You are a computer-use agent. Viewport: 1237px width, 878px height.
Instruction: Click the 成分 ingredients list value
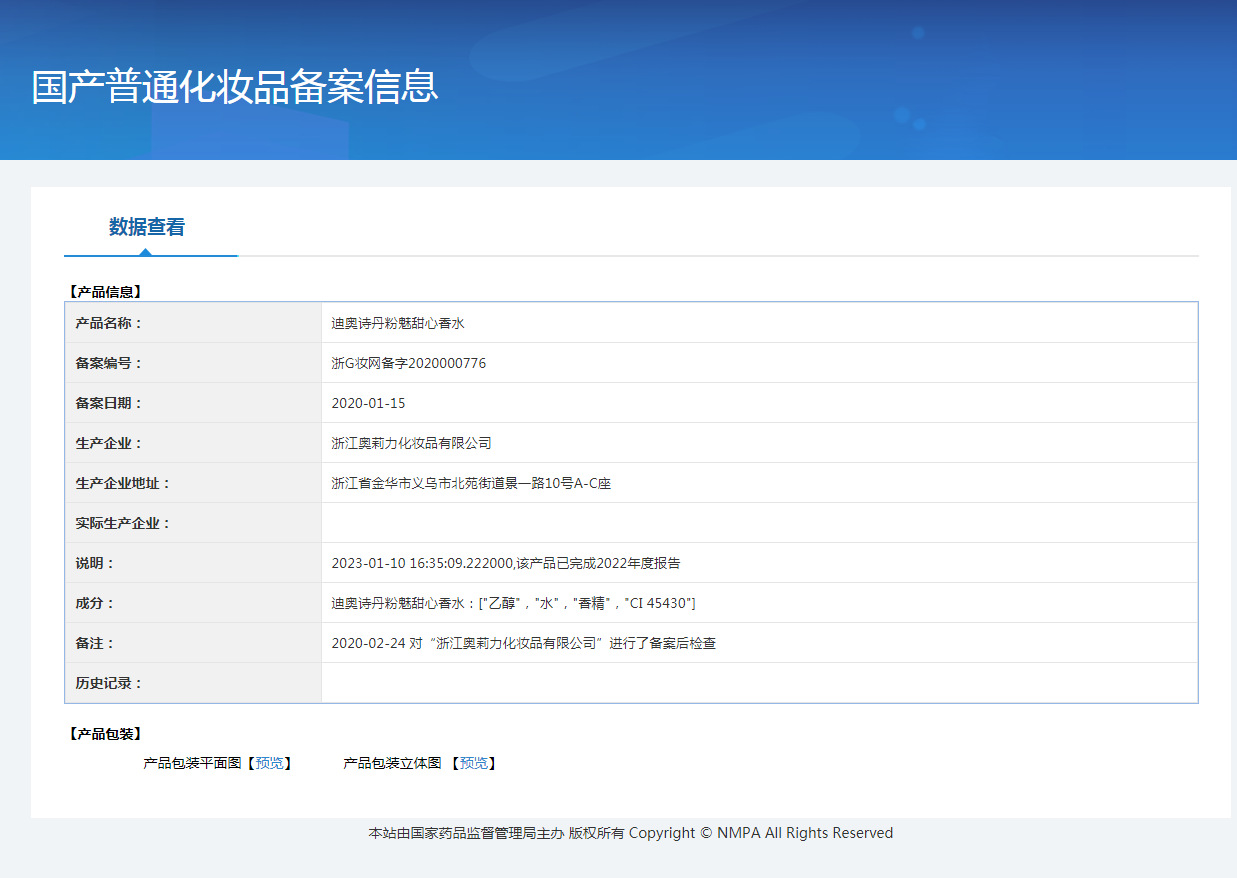513,603
